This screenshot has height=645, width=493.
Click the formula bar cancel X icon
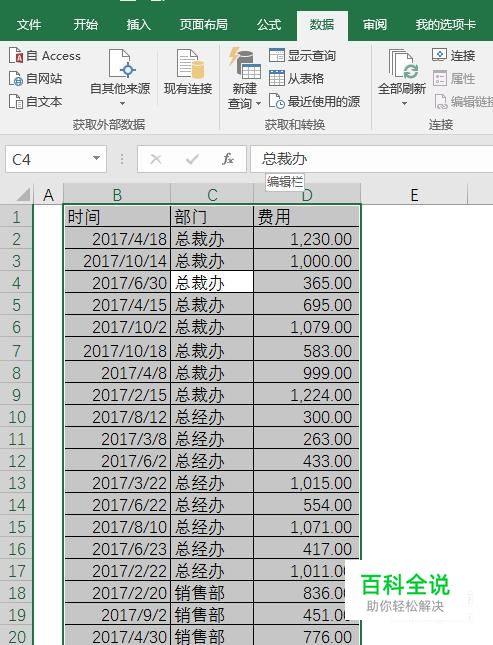(156, 159)
